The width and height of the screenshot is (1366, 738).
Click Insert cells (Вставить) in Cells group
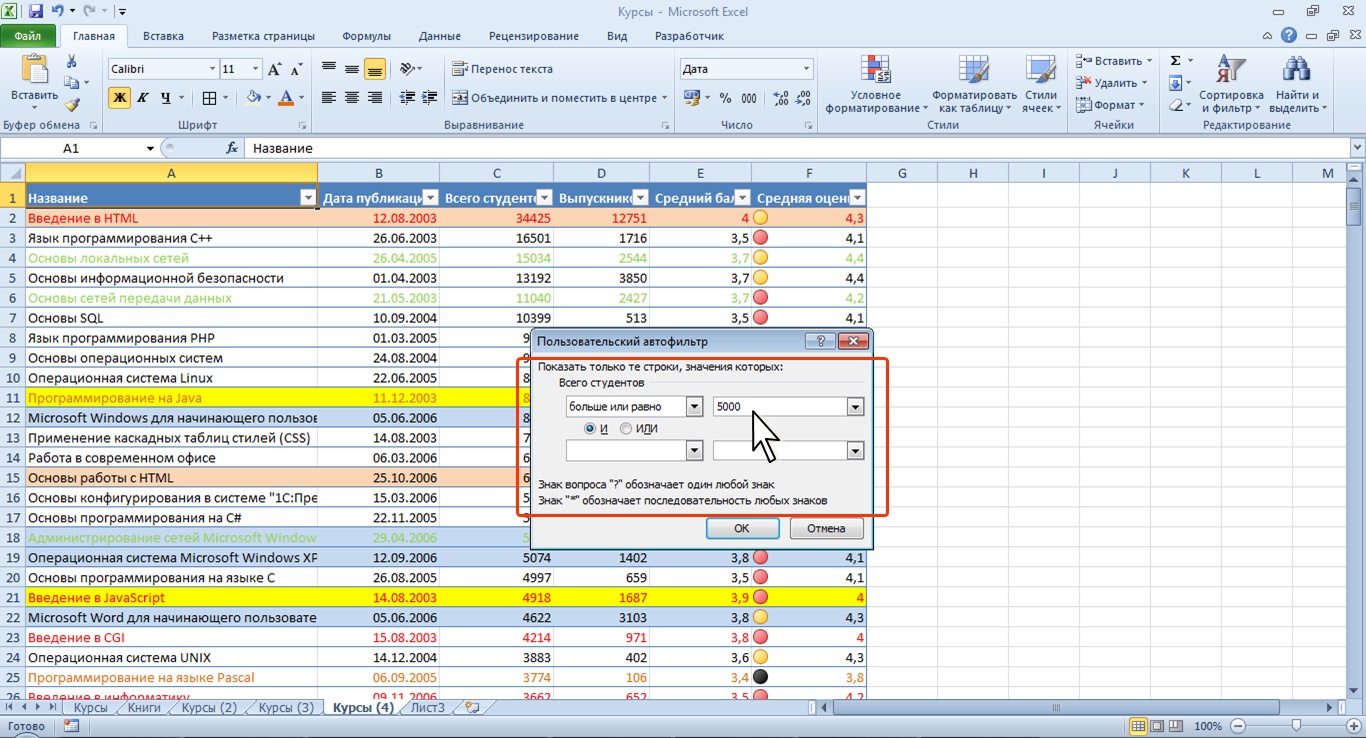pos(1113,61)
